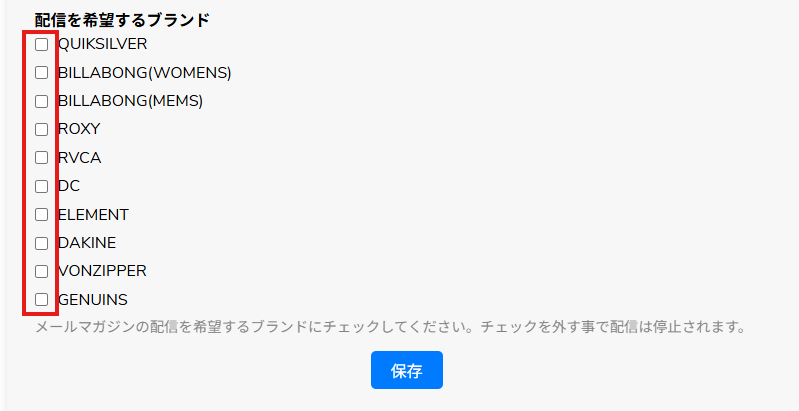Click the QUIKSILVER label text
The image size is (799, 411).
[x=103, y=44]
